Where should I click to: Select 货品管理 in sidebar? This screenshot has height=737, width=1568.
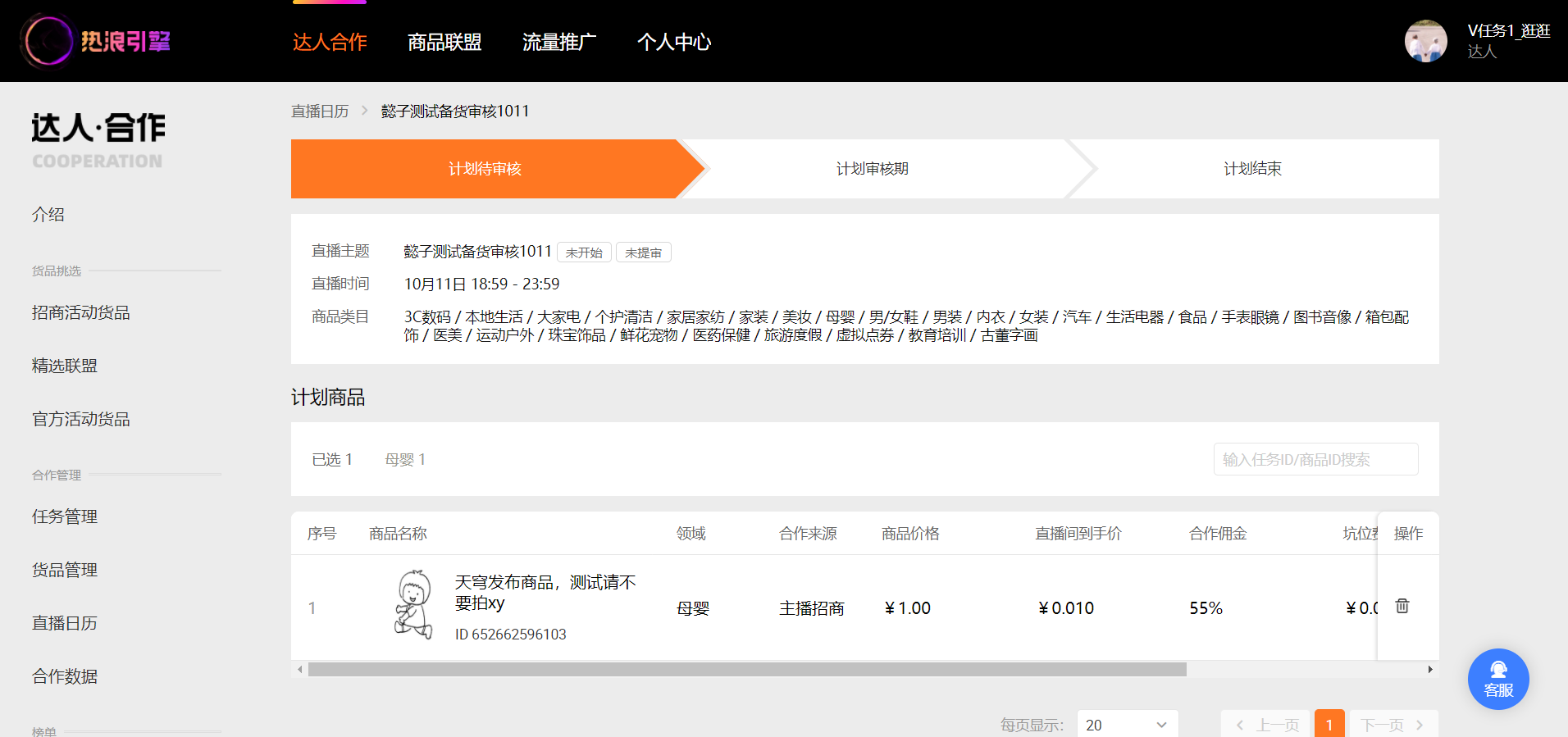[x=65, y=571]
